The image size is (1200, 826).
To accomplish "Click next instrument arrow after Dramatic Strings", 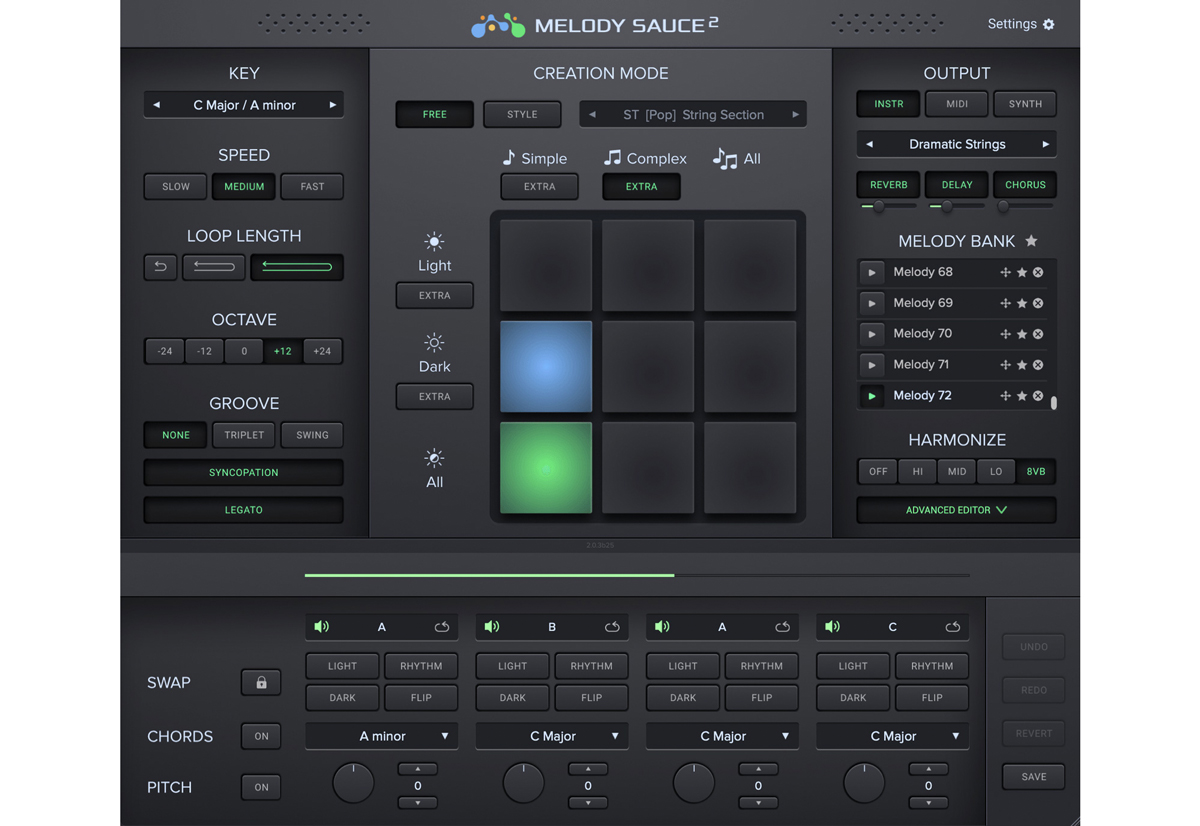I will [x=1045, y=145].
